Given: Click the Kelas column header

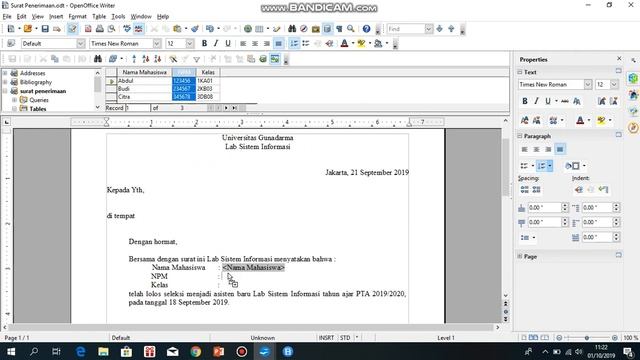Looking at the screenshot, I should coord(208,72).
